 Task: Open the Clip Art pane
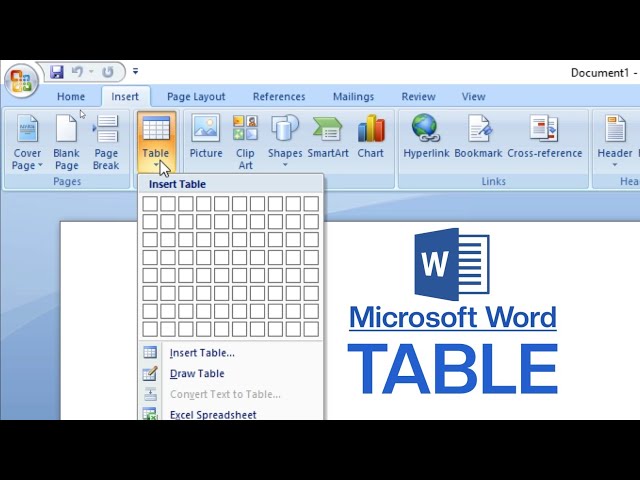click(x=245, y=142)
